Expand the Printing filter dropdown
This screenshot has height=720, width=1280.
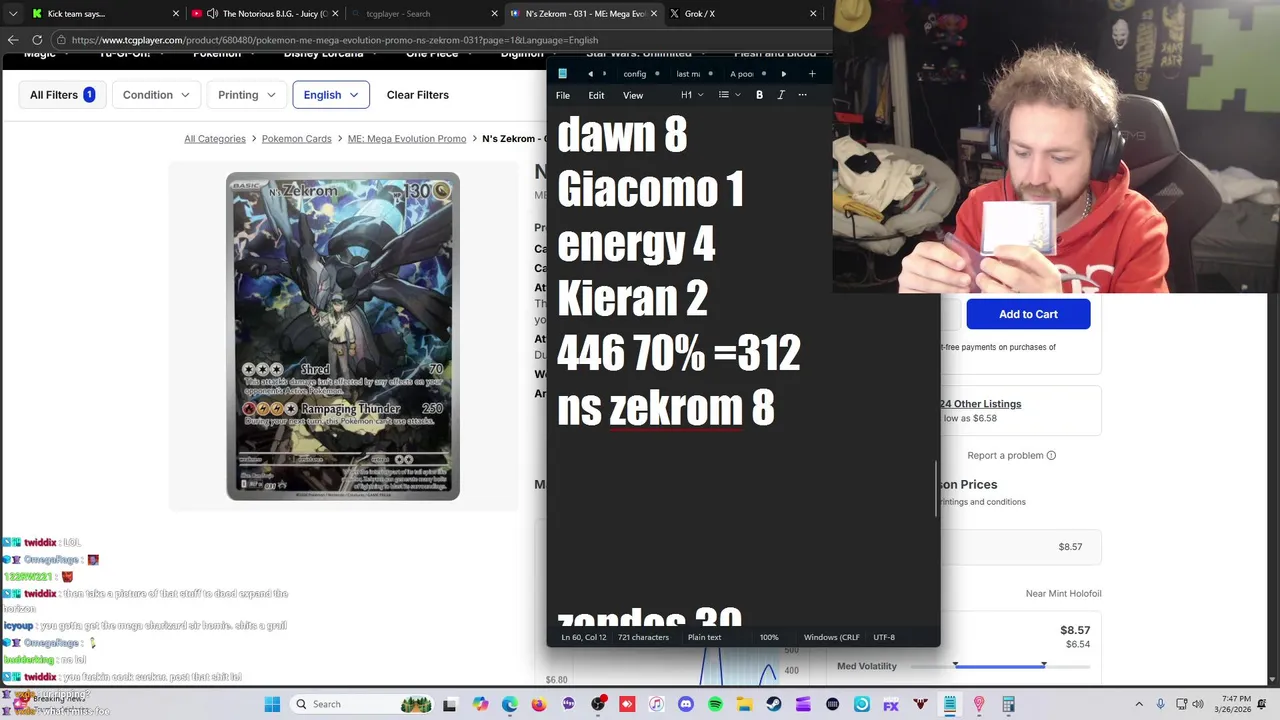coord(246,95)
